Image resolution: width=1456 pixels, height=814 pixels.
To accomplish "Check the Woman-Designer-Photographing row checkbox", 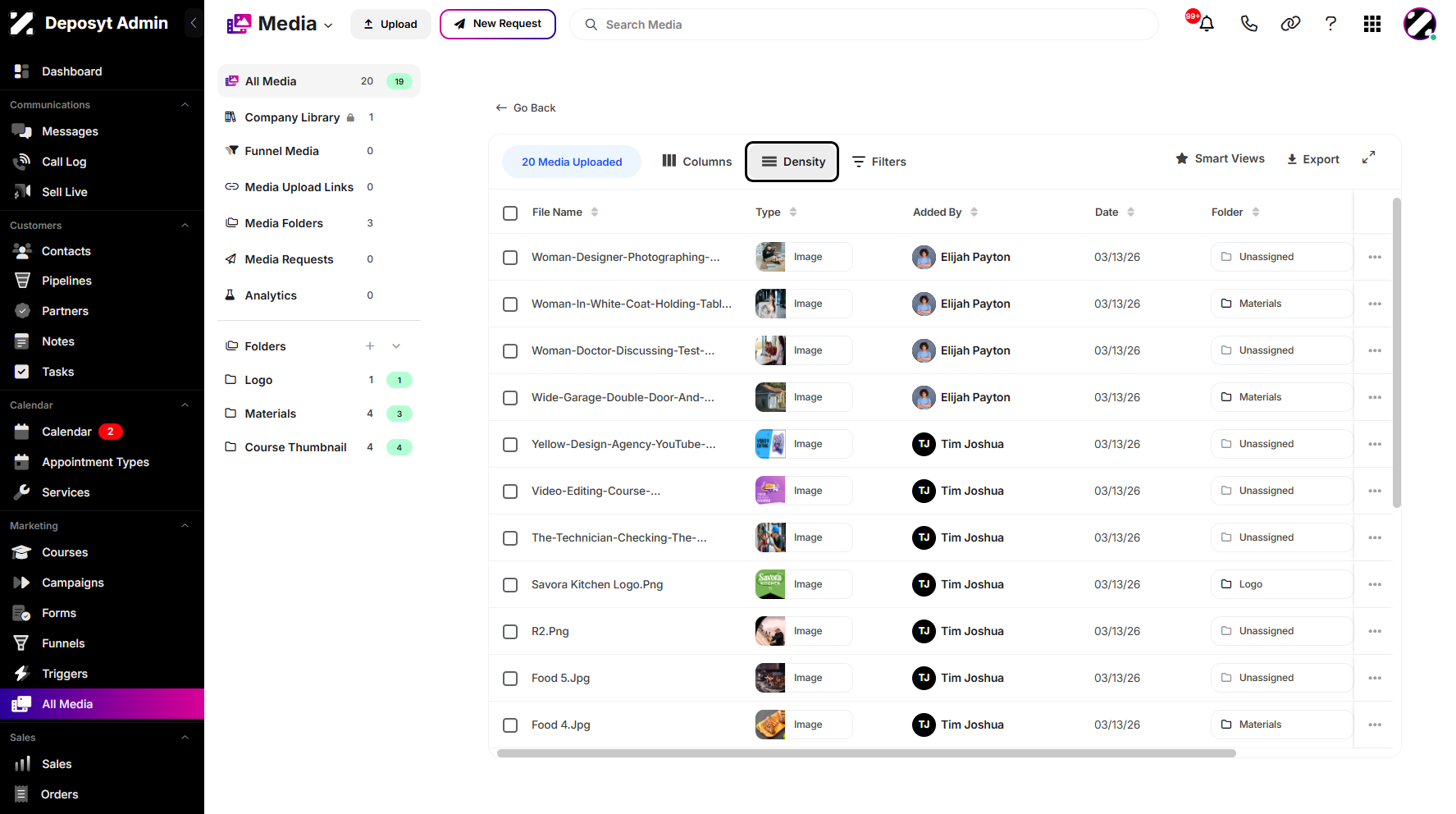I will point(510,258).
